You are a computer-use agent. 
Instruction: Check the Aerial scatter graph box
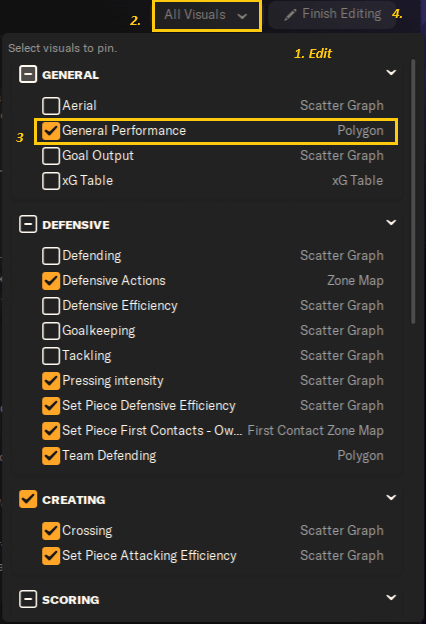(x=51, y=105)
